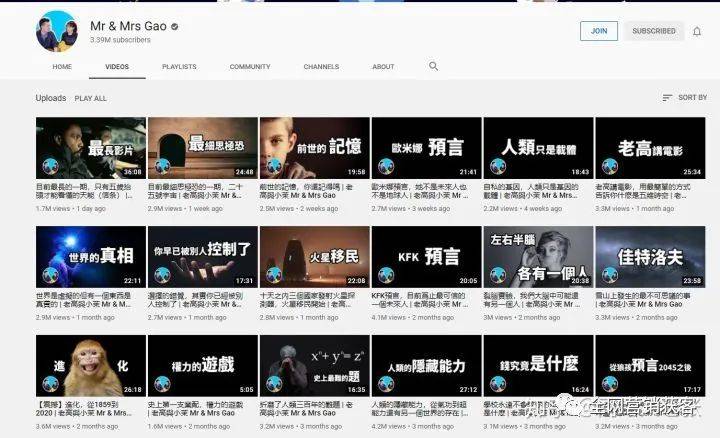Switch to the HOME tab
The width and height of the screenshot is (720, 438).
[62, 67]
